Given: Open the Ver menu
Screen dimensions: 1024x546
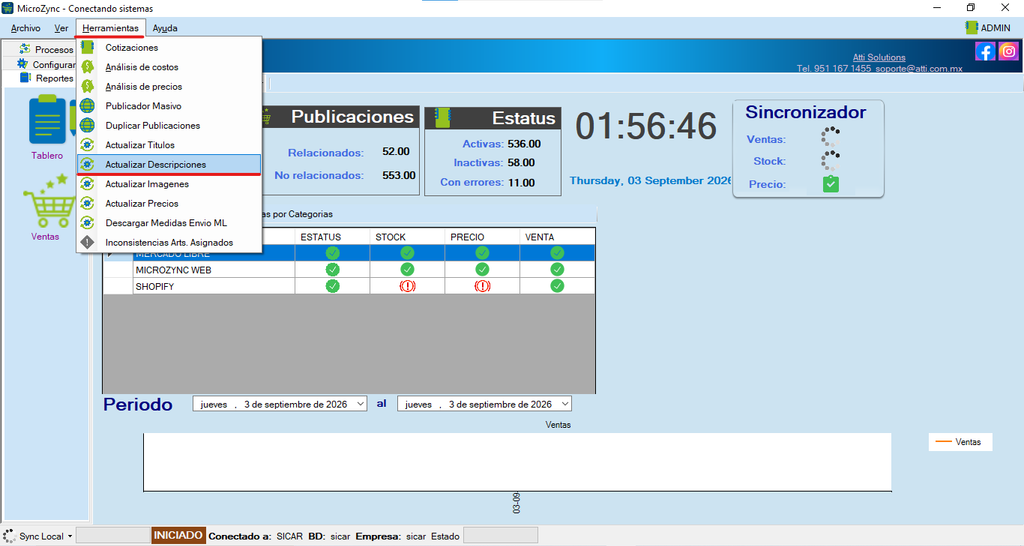Looking at the screenshot, I should (x=61, y=28).
